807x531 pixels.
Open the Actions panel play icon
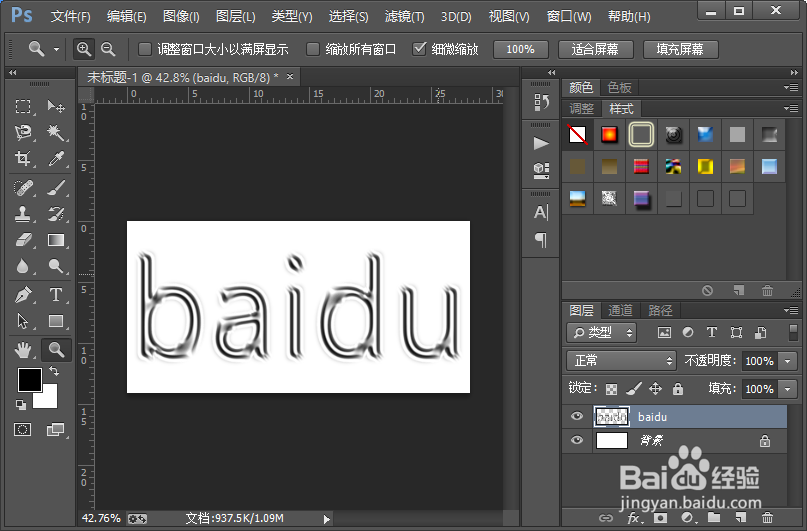tap(540, 143)
